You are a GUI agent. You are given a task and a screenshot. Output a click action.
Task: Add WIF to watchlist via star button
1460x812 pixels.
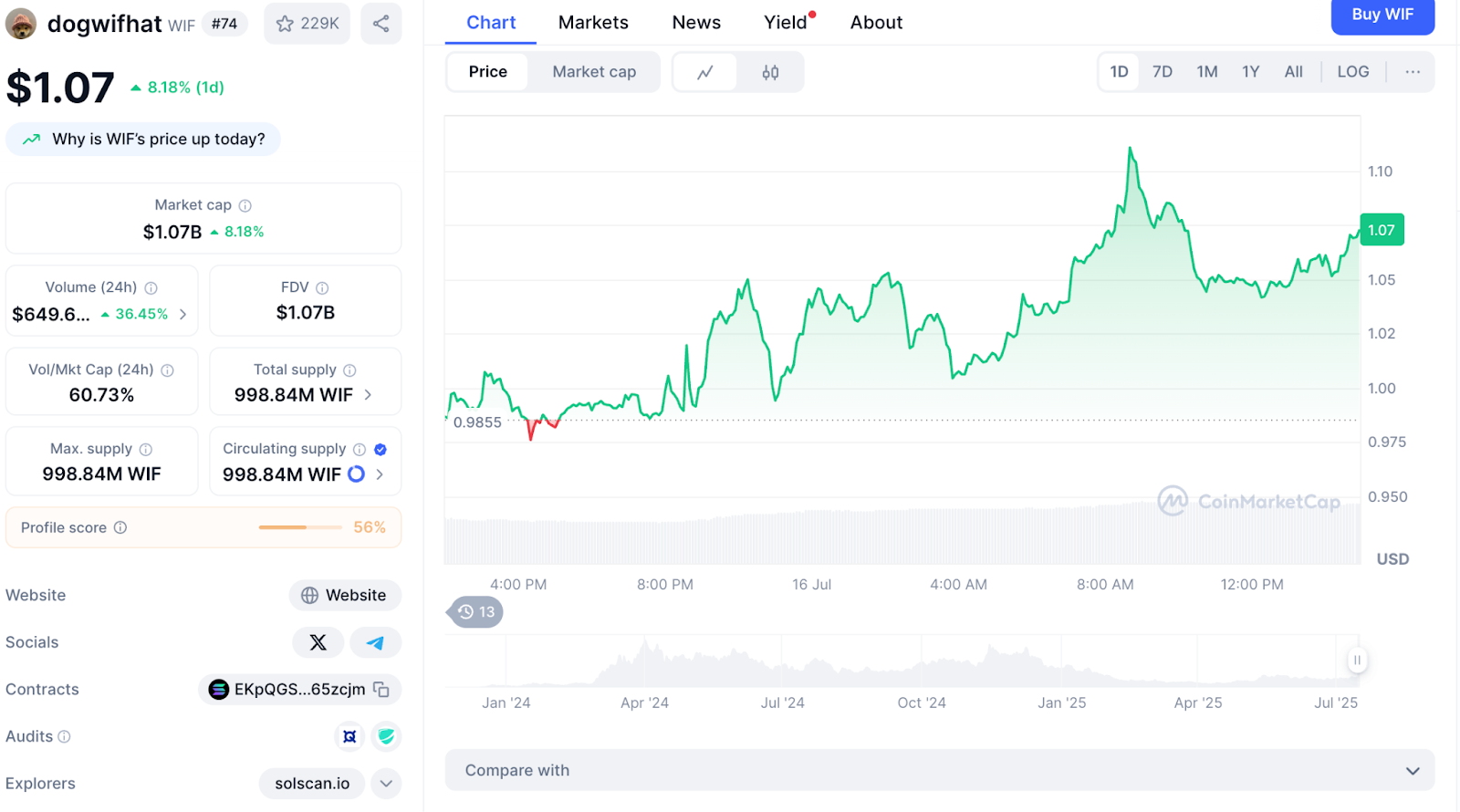(x=308, y=24)
